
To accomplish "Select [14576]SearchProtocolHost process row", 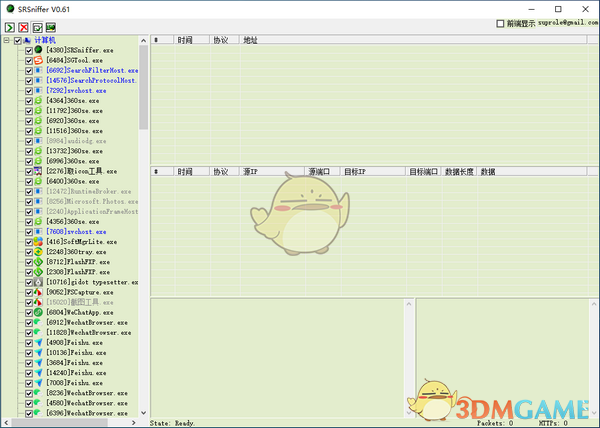I will (x=91, y=80).
